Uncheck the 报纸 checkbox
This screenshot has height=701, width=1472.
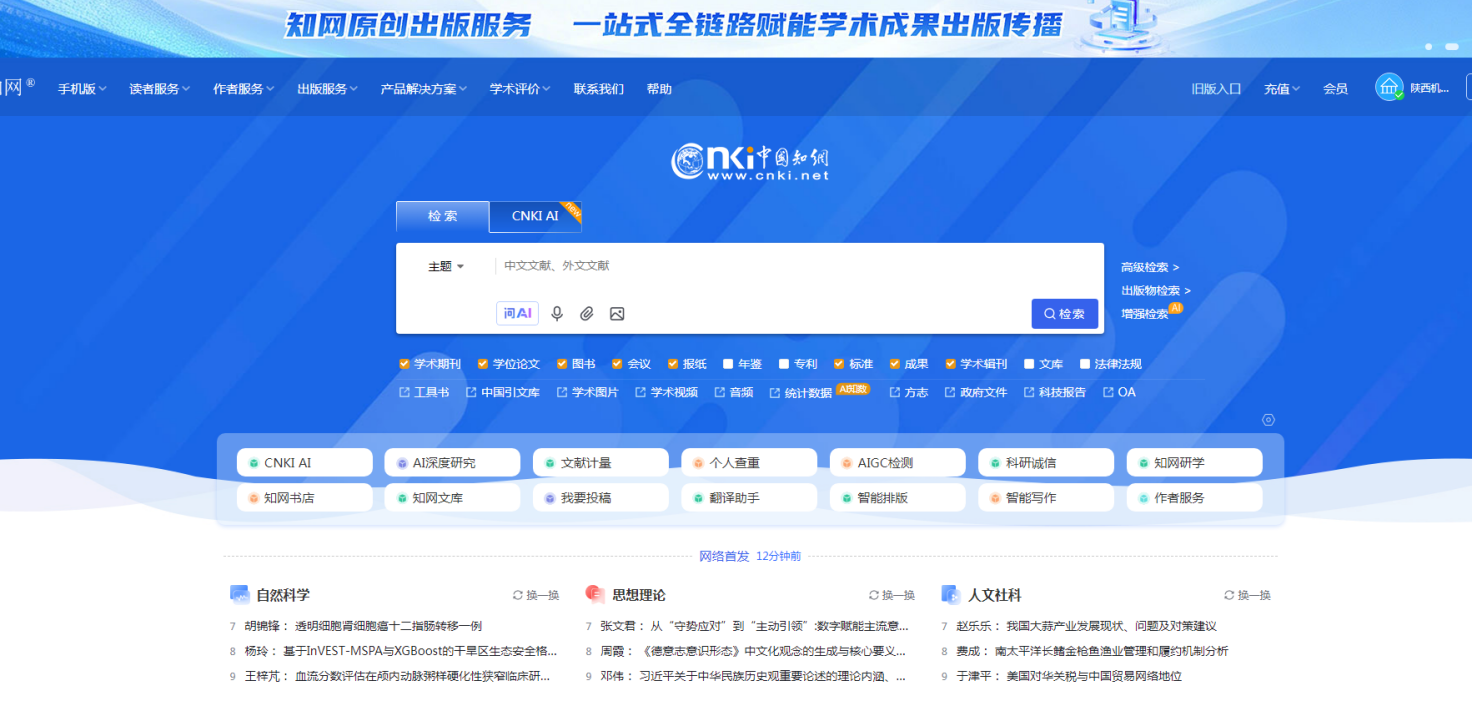(x=673, y=364)
